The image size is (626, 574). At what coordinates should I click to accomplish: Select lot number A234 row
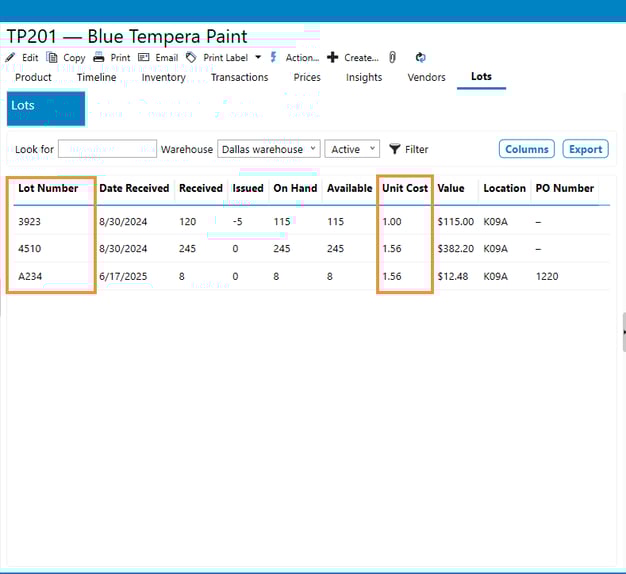[32, 276]
